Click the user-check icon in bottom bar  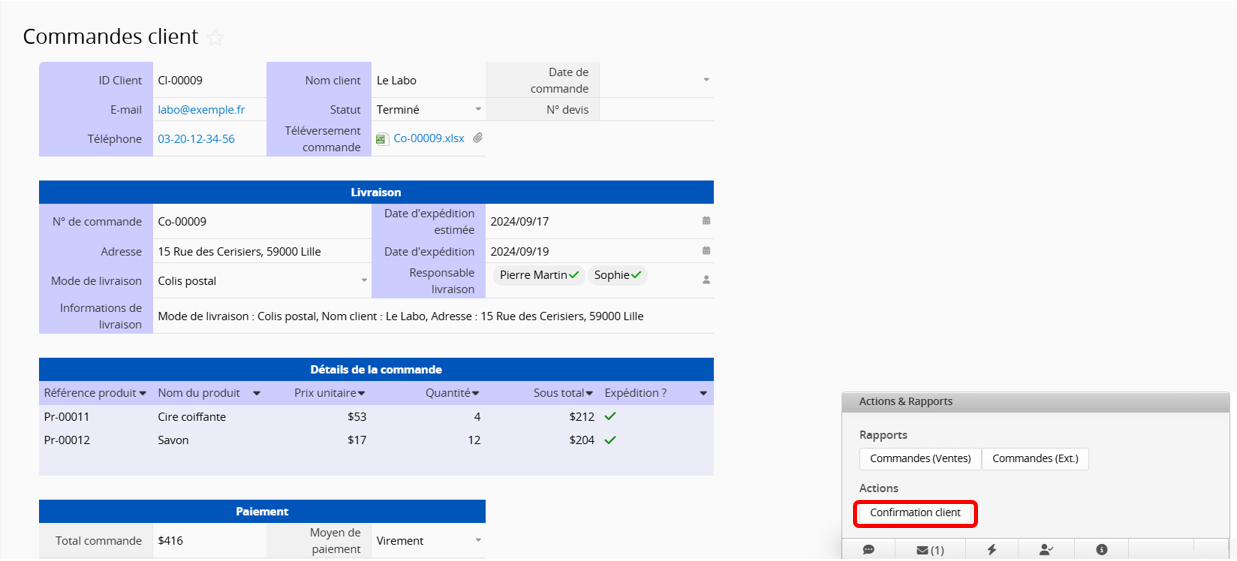coord(1046,549)
